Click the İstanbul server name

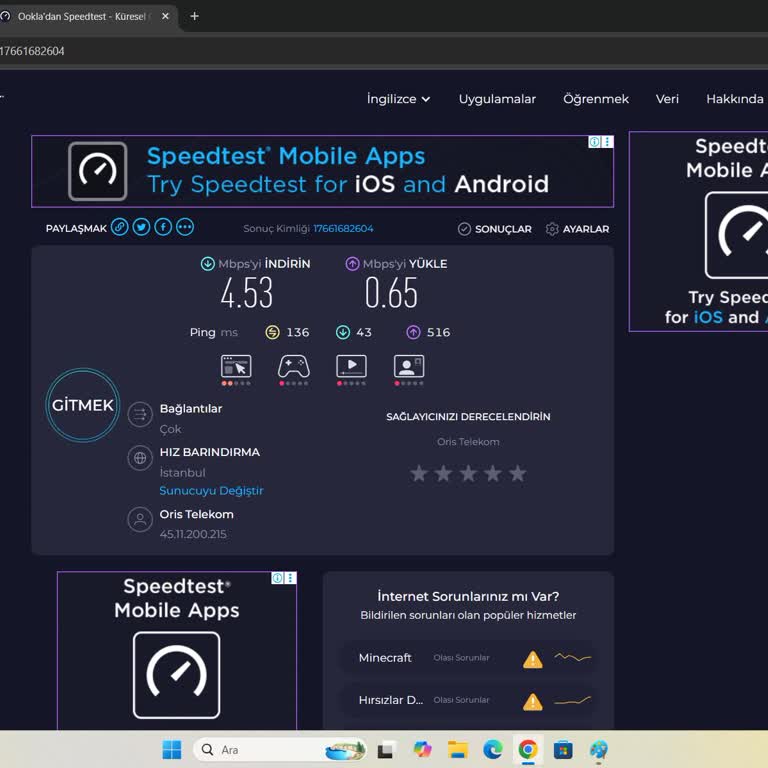click(x=182, y=473)
